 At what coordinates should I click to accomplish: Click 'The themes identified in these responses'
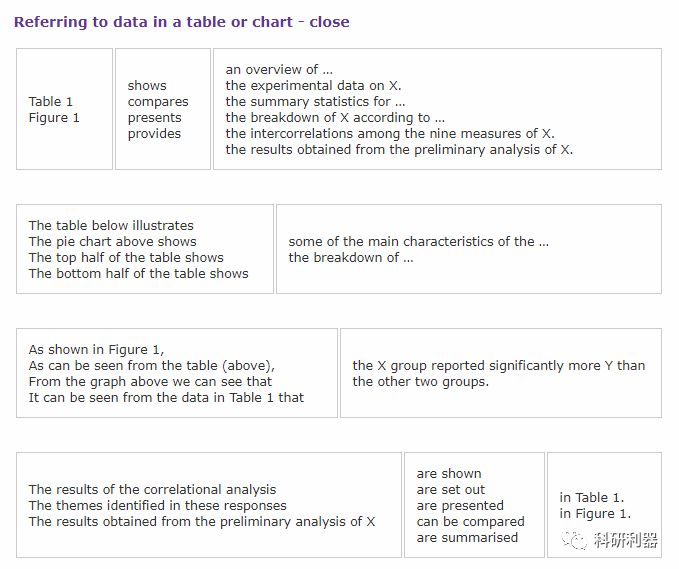pyautogui.click(x=158, y=505)
